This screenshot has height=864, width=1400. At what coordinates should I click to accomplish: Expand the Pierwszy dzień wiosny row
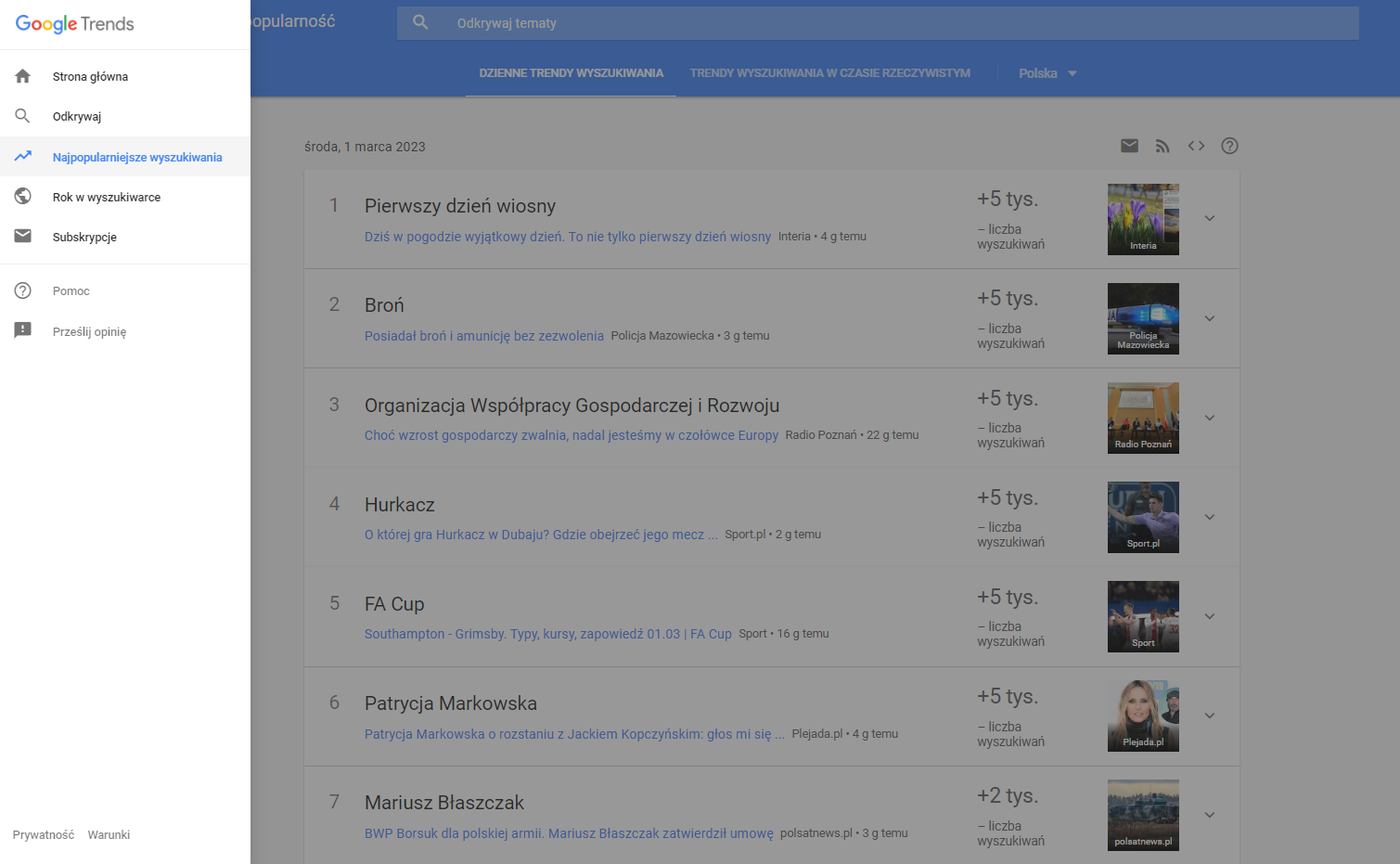[x=1210, y=218]
